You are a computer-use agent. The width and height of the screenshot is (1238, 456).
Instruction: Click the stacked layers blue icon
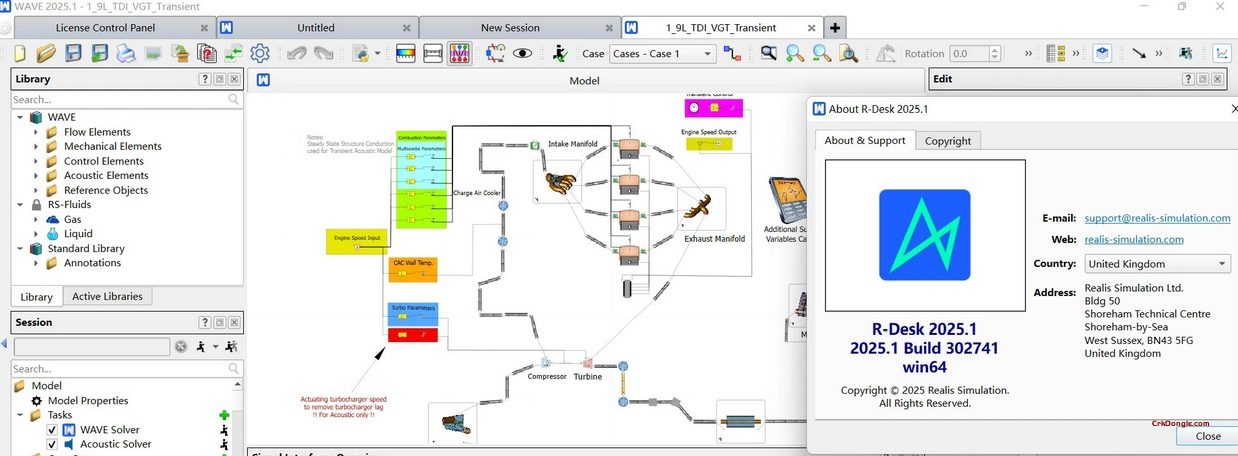(1101, 53)
